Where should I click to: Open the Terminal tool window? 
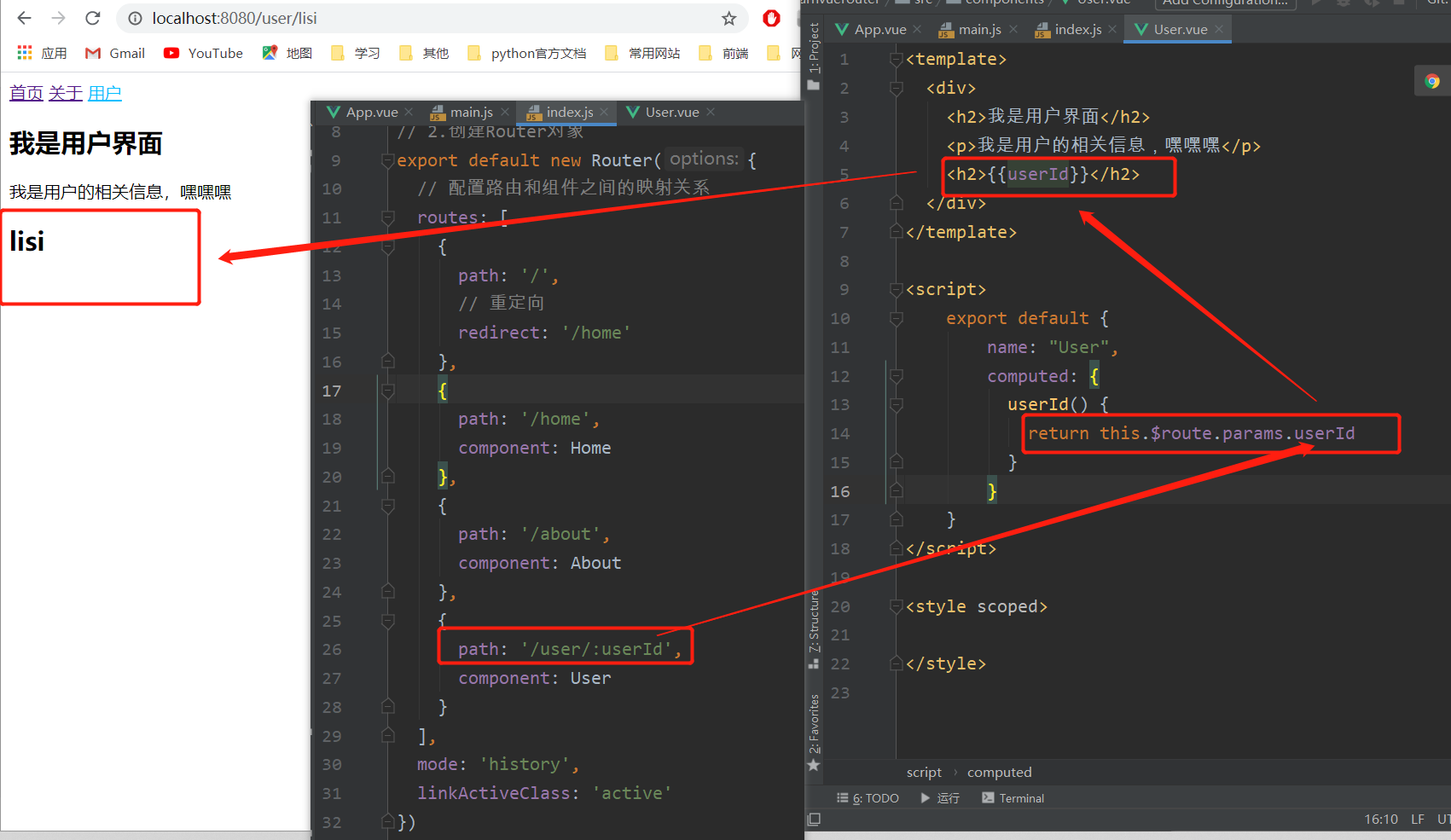click(x=1013, y=798)
